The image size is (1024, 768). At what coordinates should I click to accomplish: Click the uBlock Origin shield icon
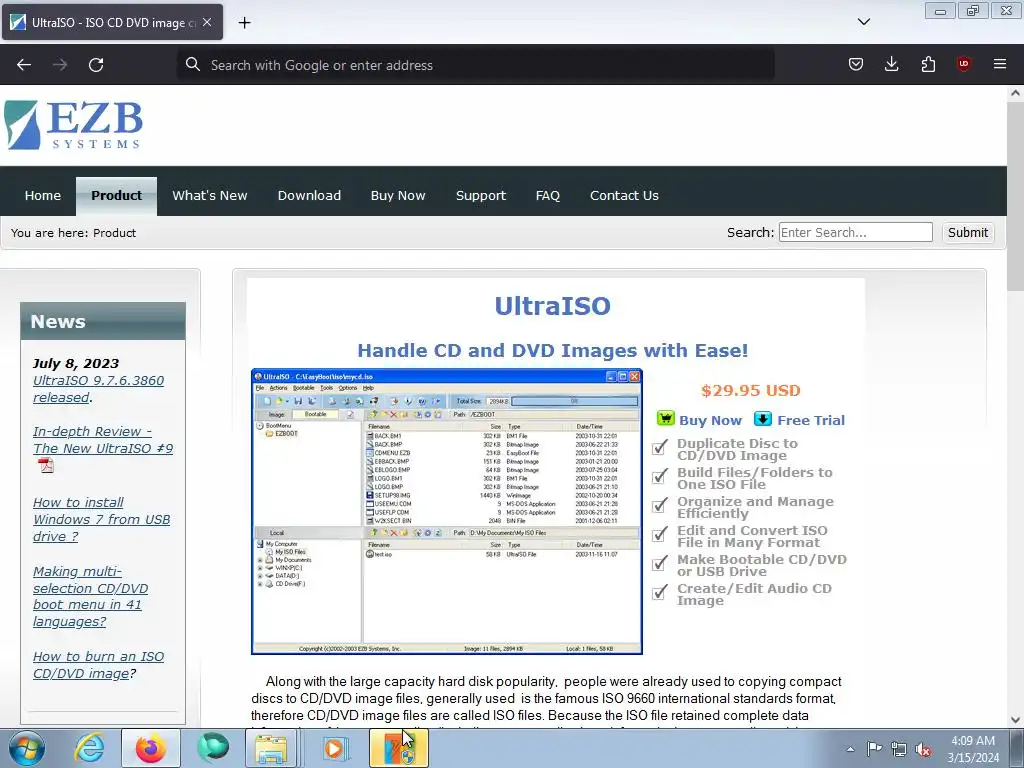coord(963,64)
